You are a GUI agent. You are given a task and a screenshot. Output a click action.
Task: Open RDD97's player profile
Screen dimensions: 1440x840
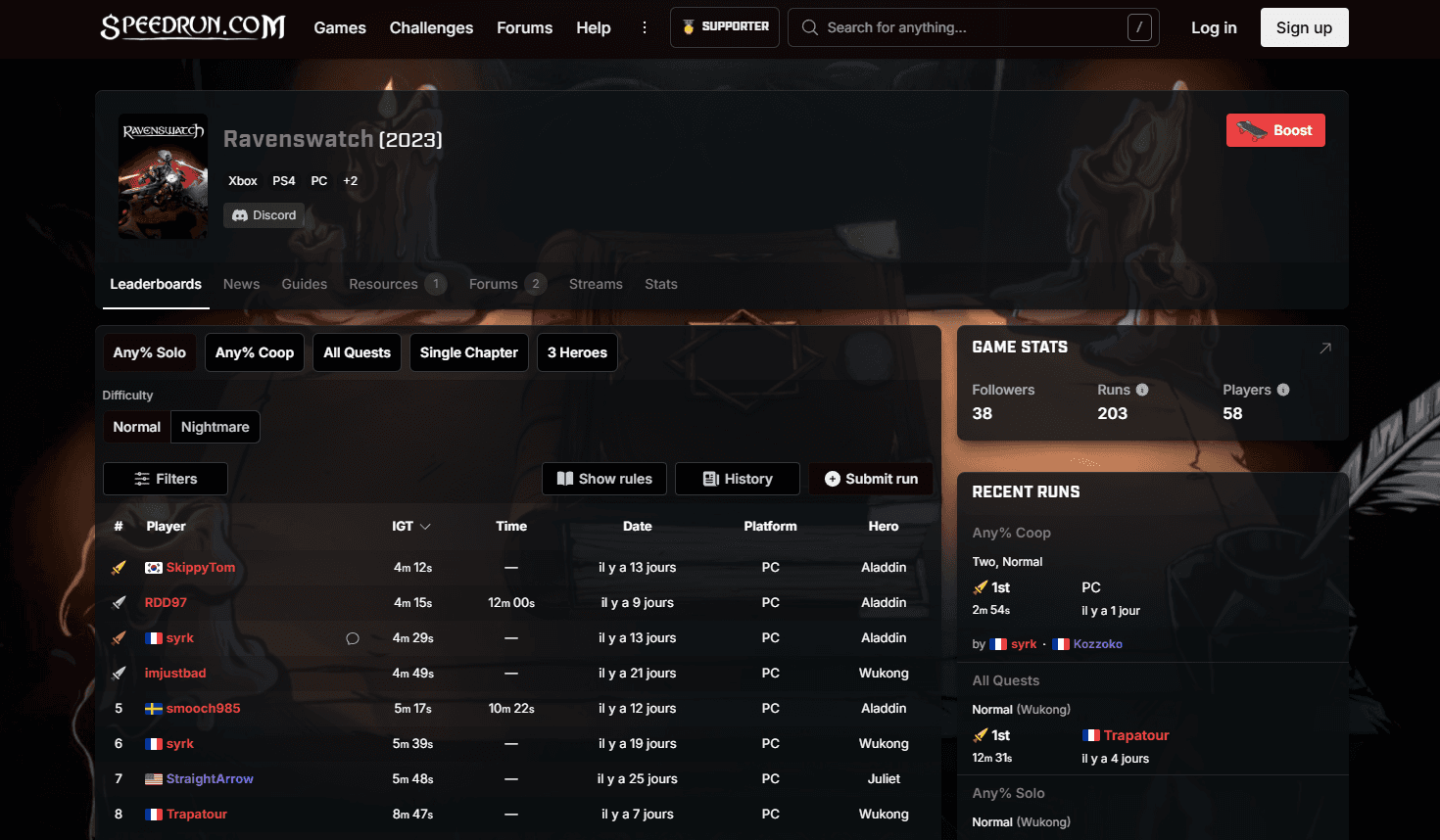point(166,603)
